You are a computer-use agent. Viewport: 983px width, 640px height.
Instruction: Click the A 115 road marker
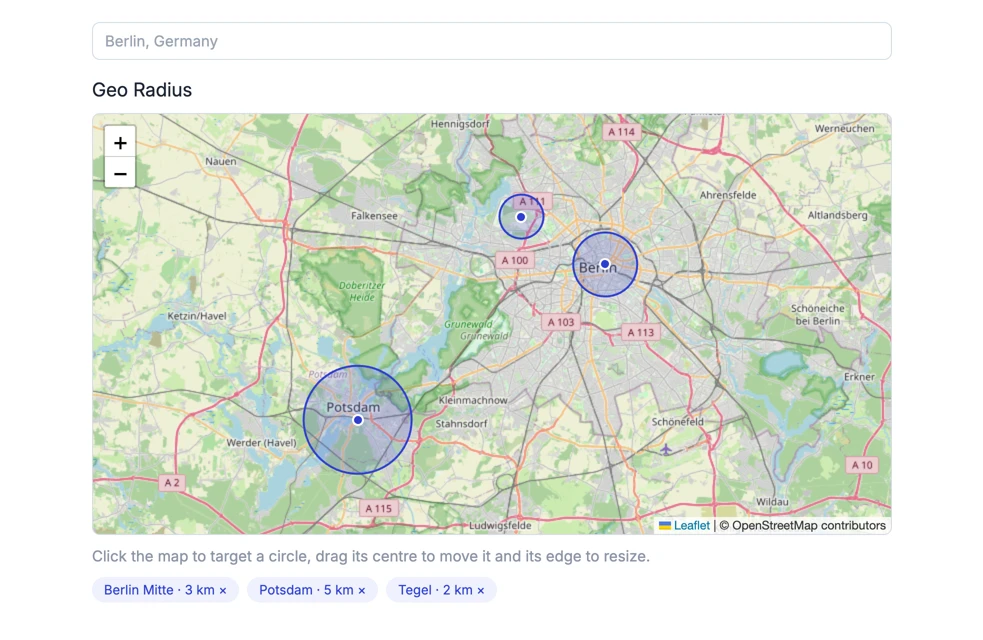(x=378, y=508)
